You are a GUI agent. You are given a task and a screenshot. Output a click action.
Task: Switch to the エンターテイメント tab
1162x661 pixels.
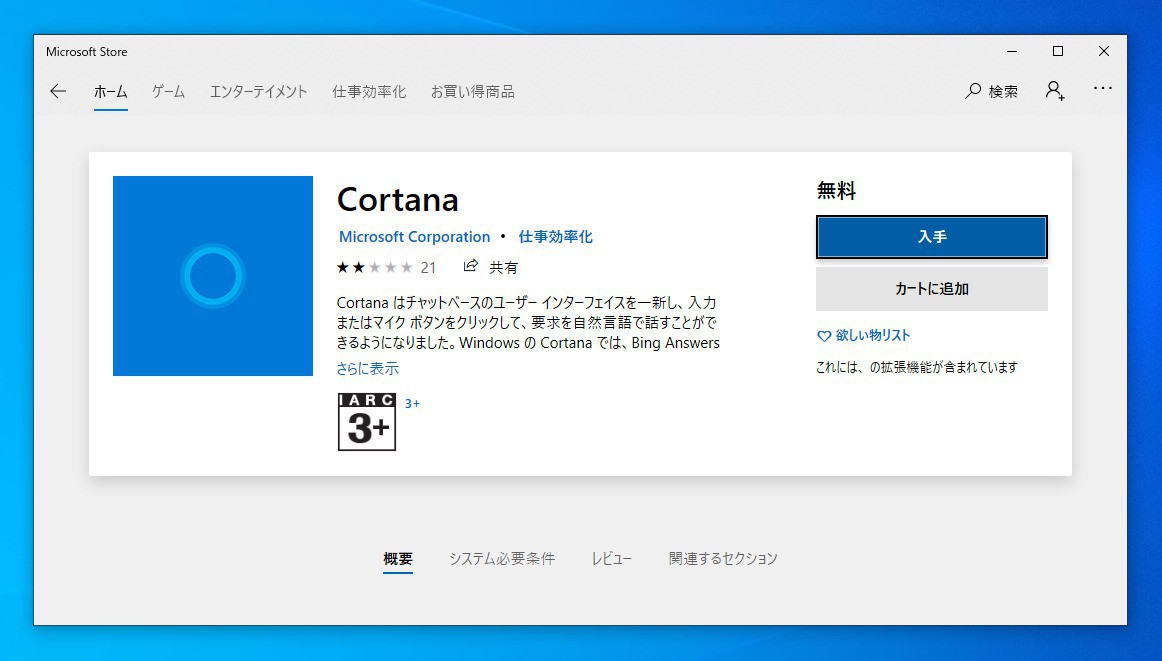259,92
